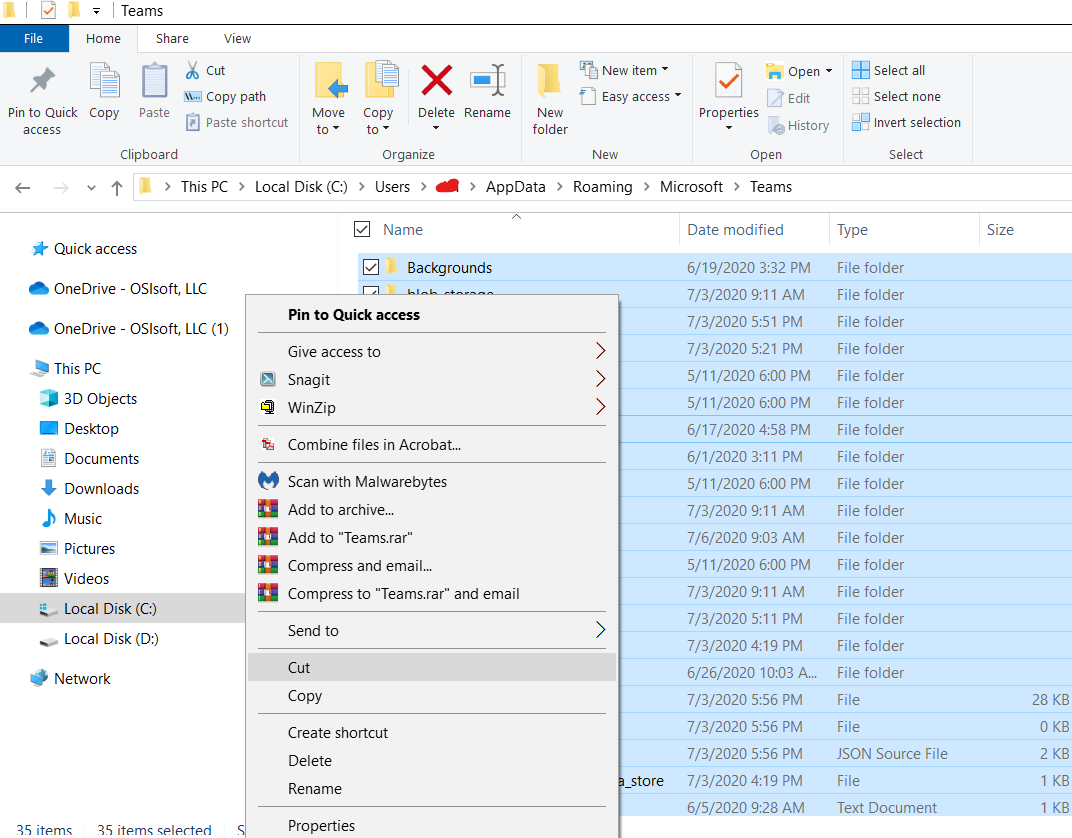The height and width of the screenshot is (838, 1072).
Task: Click the New folder icon in ribbon
Action: 549,81
